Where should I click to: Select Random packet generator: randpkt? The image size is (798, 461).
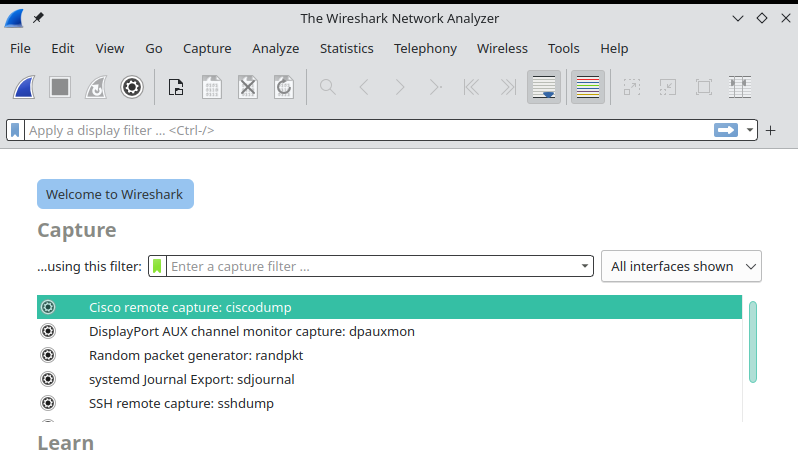pyautogui.click(x=389, y=355)
